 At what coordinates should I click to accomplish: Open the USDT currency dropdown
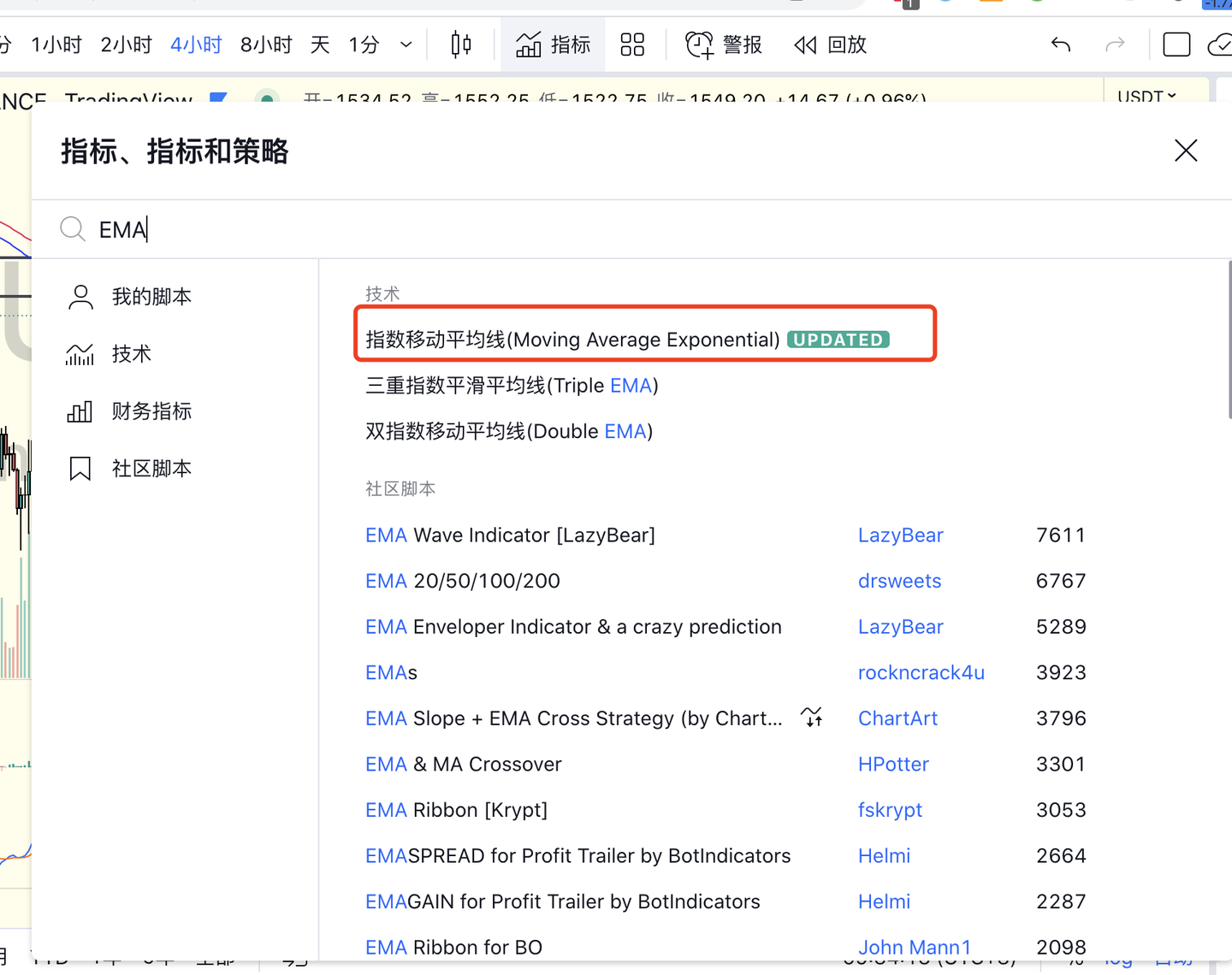click(x=1146, y=97)
